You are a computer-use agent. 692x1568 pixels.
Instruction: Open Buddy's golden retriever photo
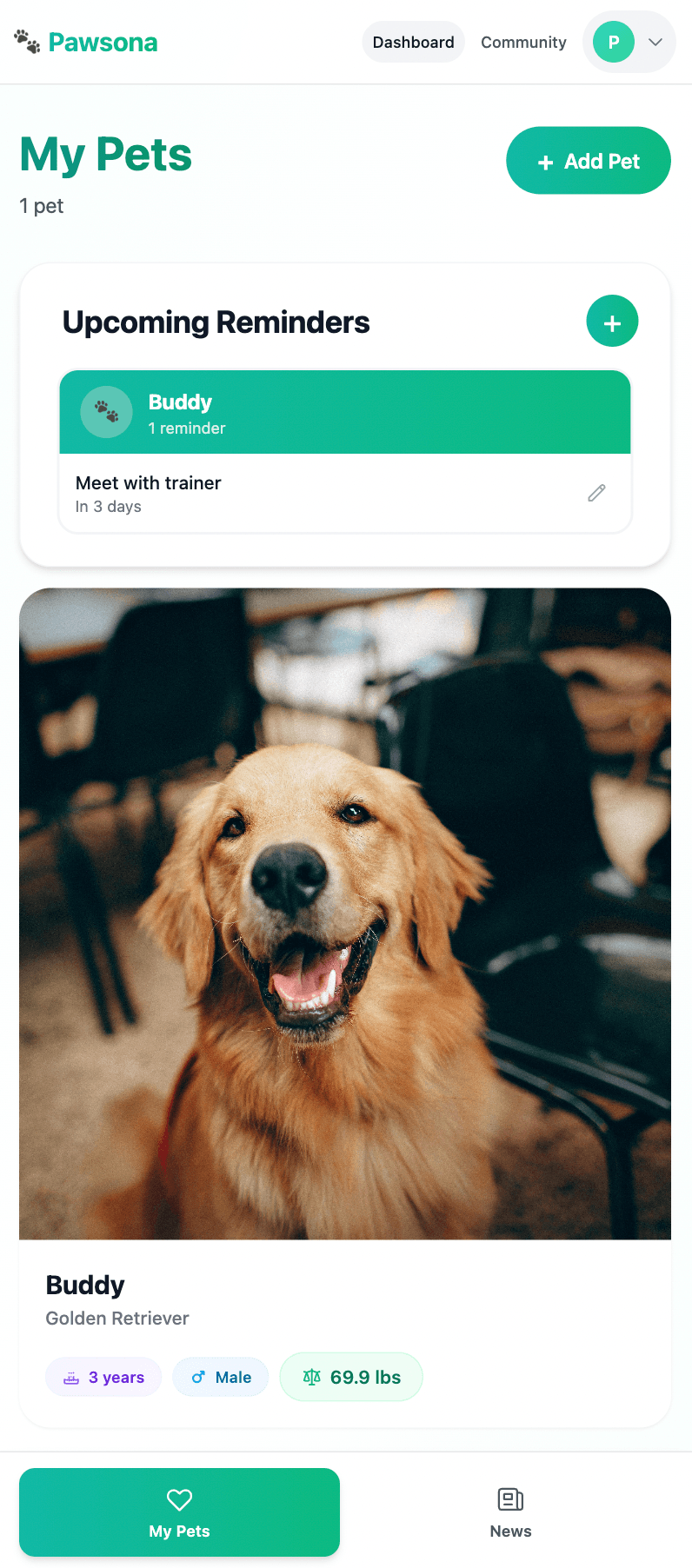(345, 914)
